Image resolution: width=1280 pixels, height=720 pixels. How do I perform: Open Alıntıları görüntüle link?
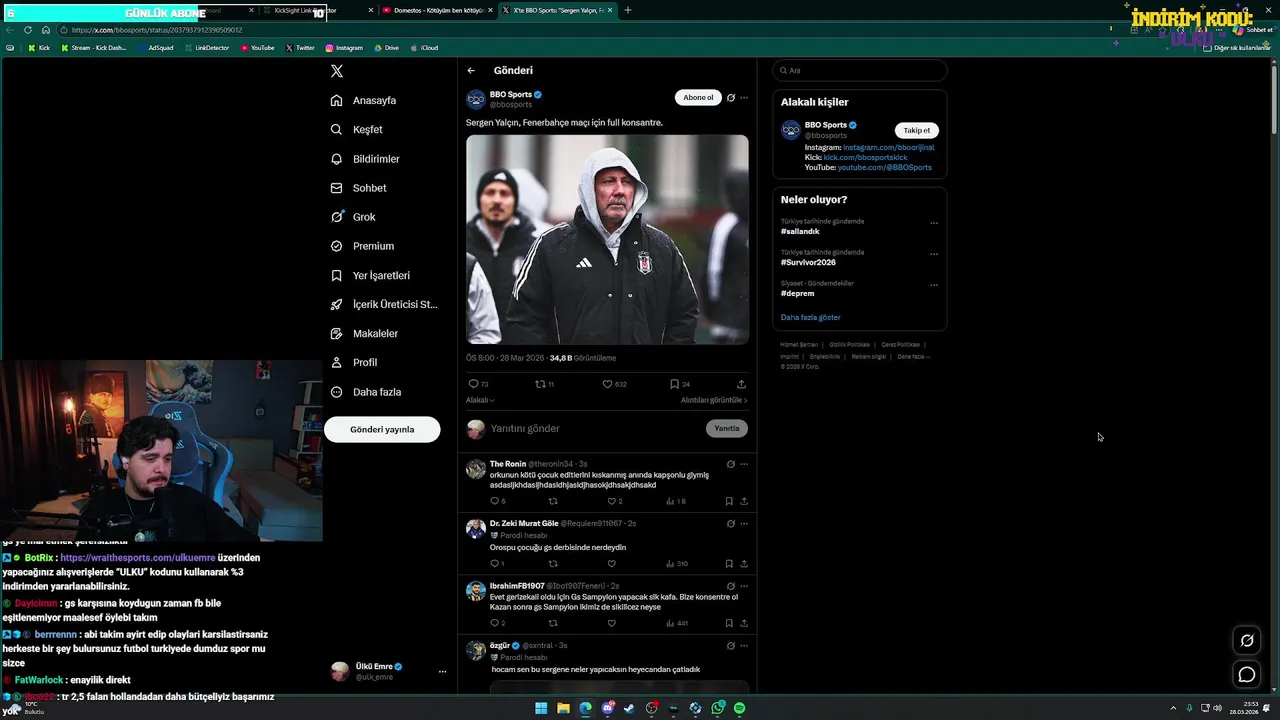[x=714, y=400]
